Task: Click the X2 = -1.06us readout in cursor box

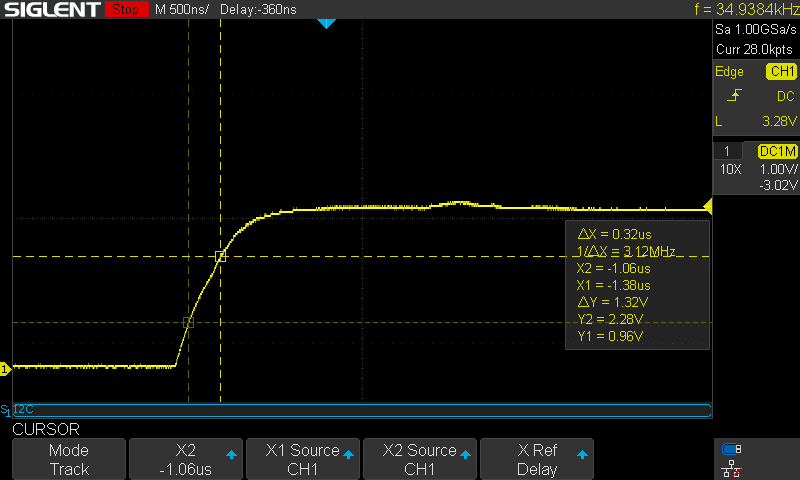Action: (613, 268)
